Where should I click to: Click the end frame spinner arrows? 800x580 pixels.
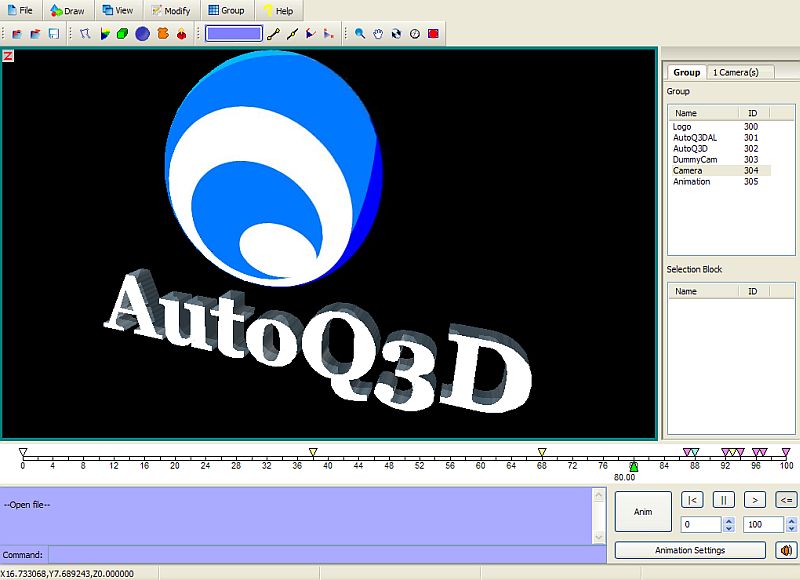pyautogui.click(x=791, y=524)
